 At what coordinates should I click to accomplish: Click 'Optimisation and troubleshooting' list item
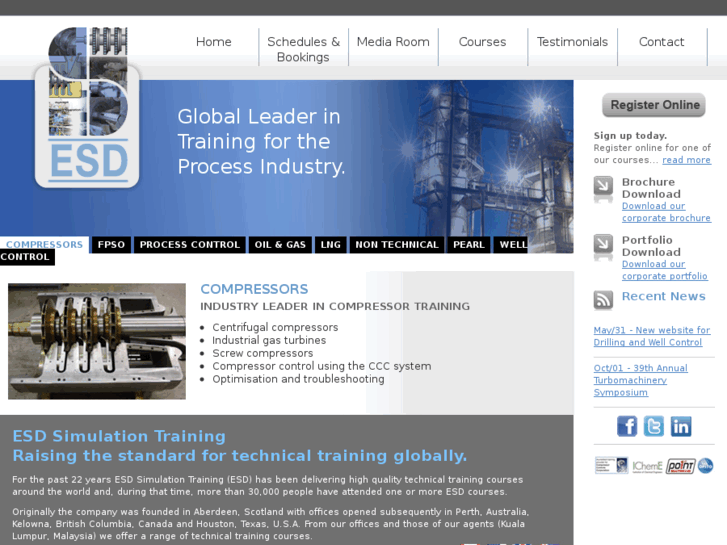coord(298,379)
